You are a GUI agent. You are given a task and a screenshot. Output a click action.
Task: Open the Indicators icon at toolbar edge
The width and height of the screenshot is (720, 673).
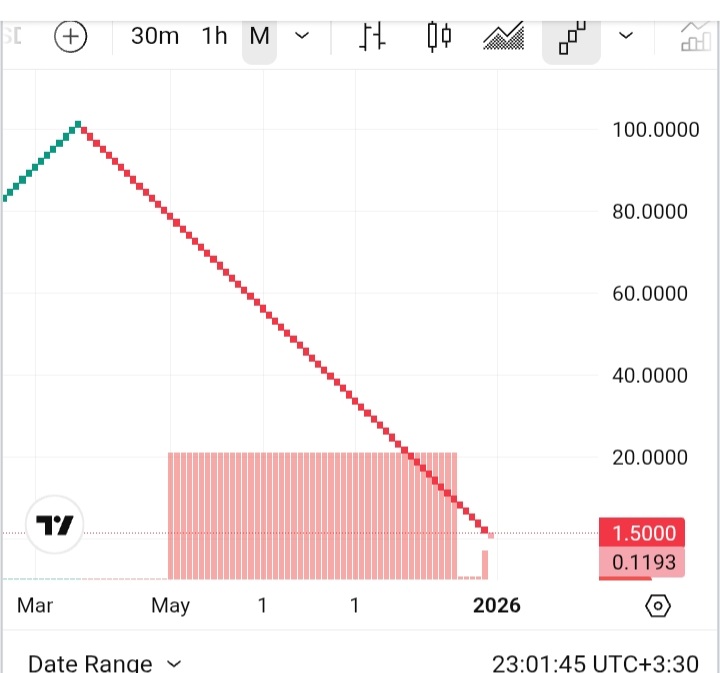[x=694, y=37]
